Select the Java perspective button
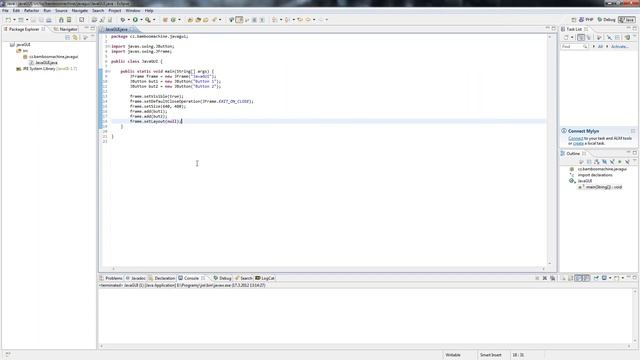 pyautogui.click(x=627, y=20)
